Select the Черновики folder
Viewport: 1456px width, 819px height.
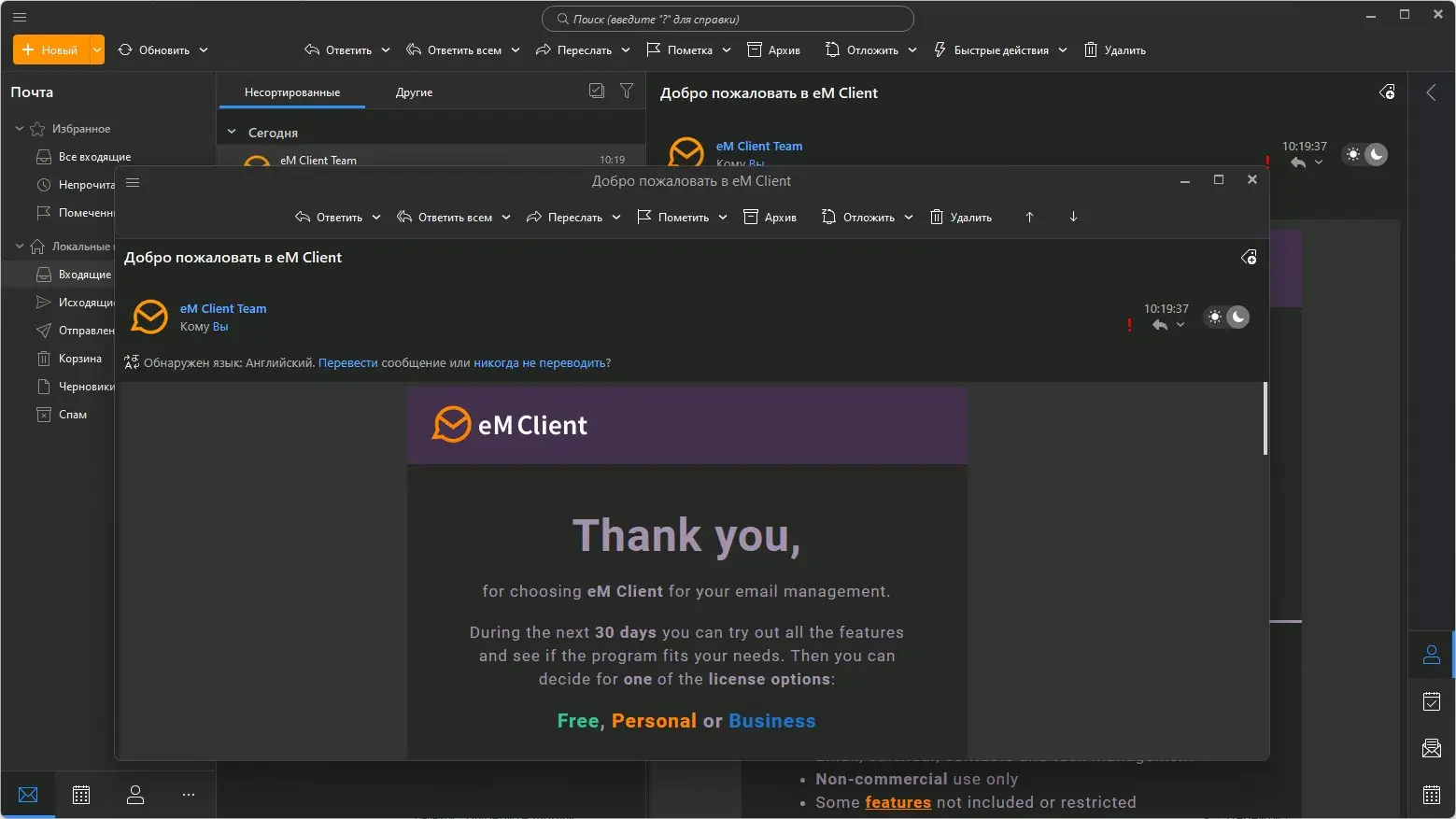74,387
